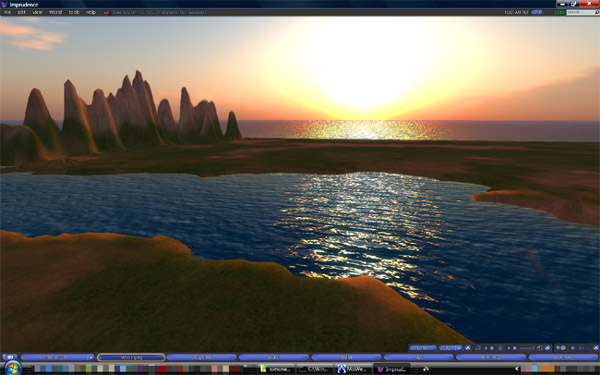This screenshot has height=375, width=600.
Task: Click the Stop Flying button
Action: tap(131, 357)
